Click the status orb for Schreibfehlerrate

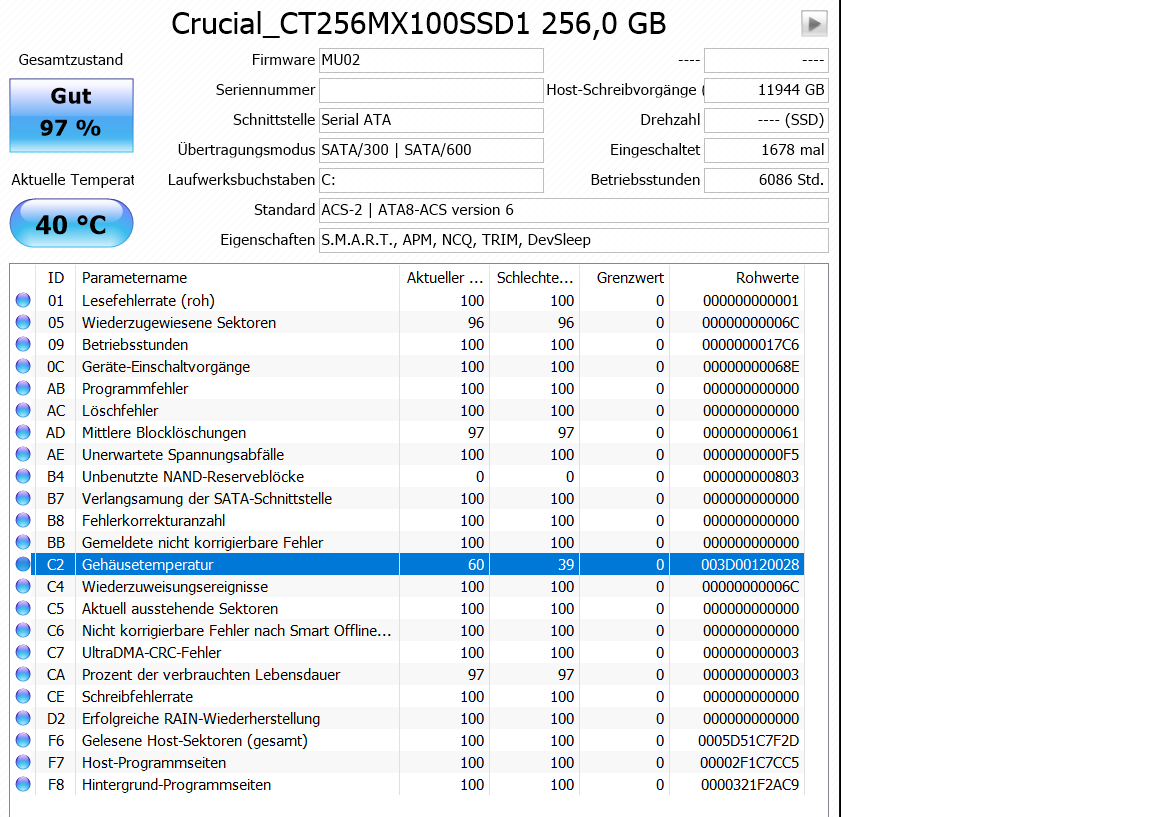coord(24,697)
